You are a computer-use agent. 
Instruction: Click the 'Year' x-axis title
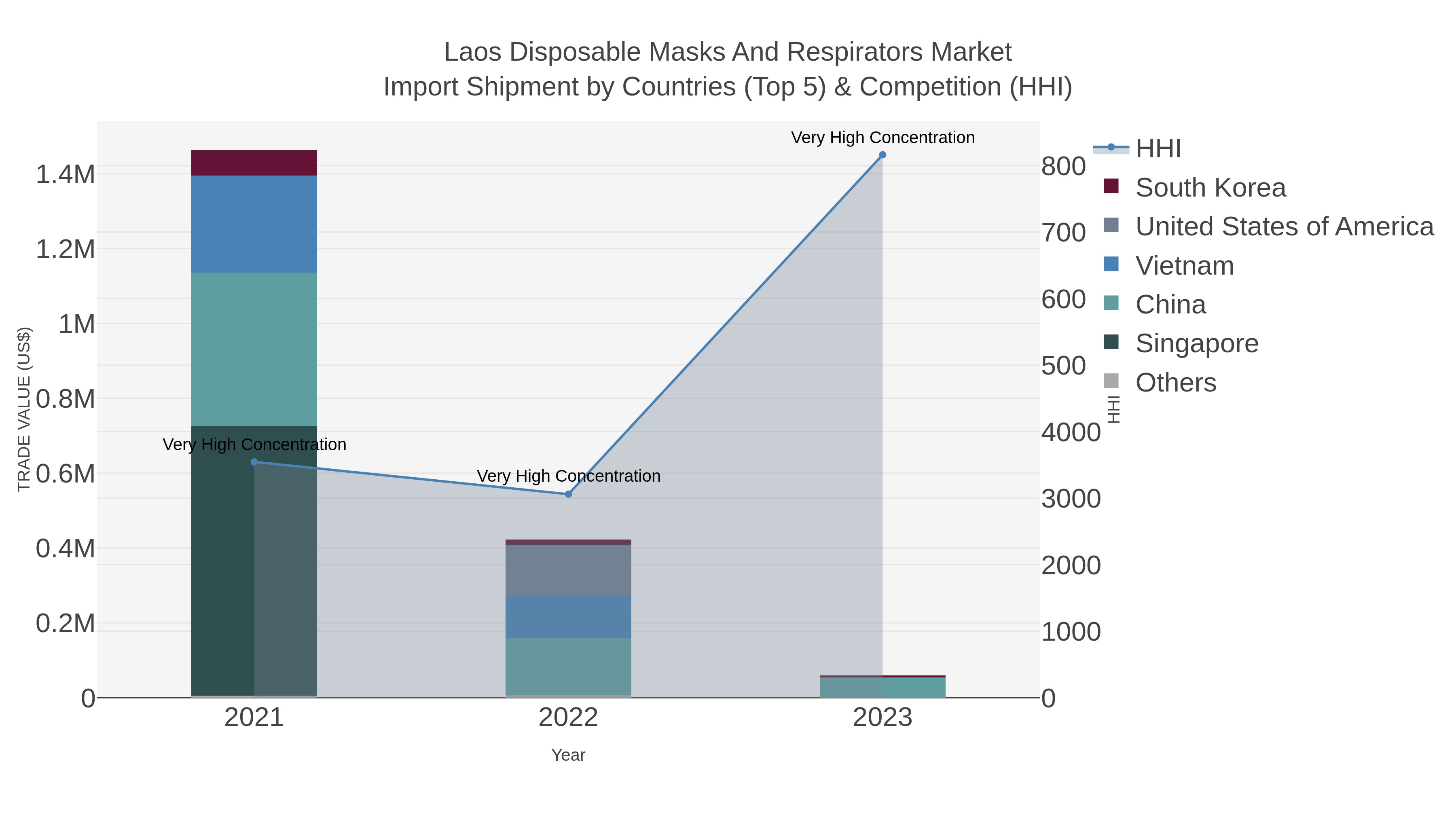click(x=569, y=755)
